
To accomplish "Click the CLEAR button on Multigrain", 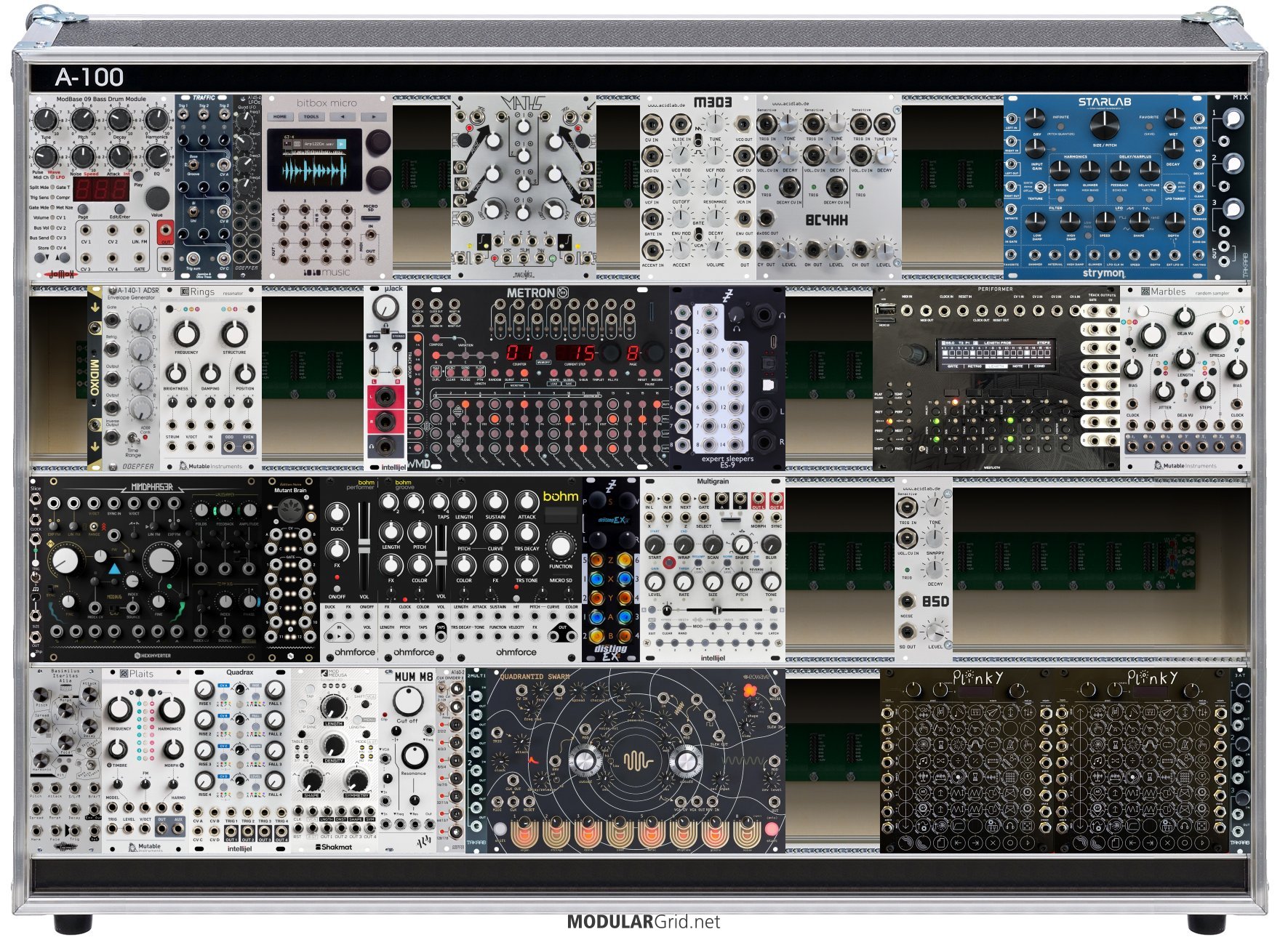I will click(666, 626).
